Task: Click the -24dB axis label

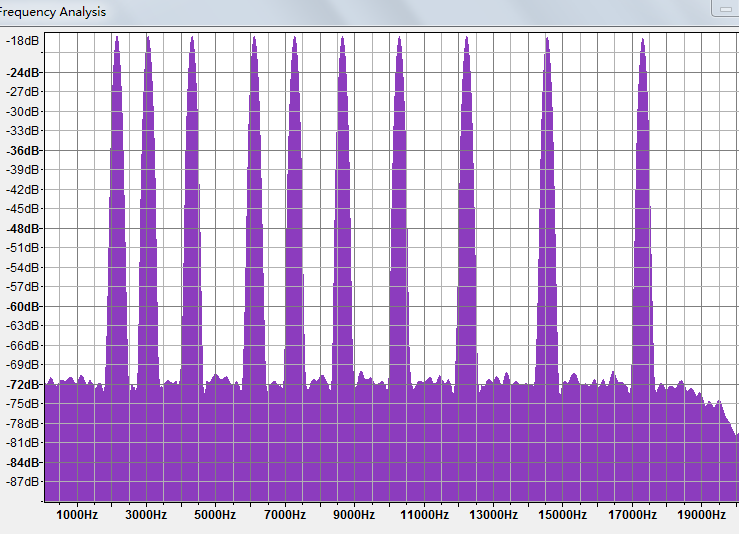Action: [22, 73]
